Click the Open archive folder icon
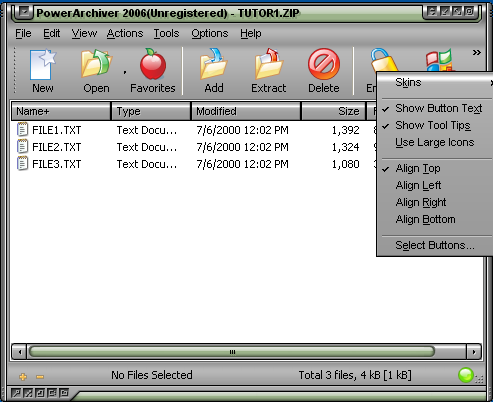 click(x=96, y=64)
